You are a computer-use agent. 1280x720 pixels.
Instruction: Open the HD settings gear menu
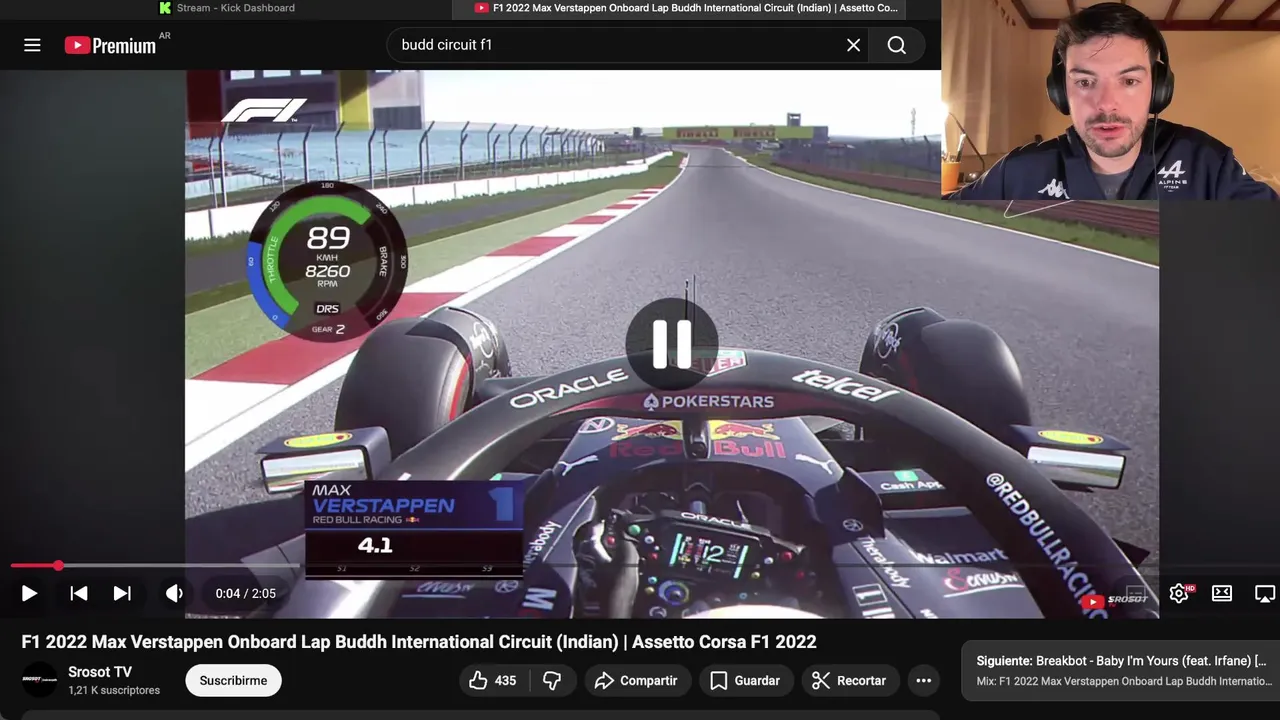pyautogui.click(x=1180, y=593)
